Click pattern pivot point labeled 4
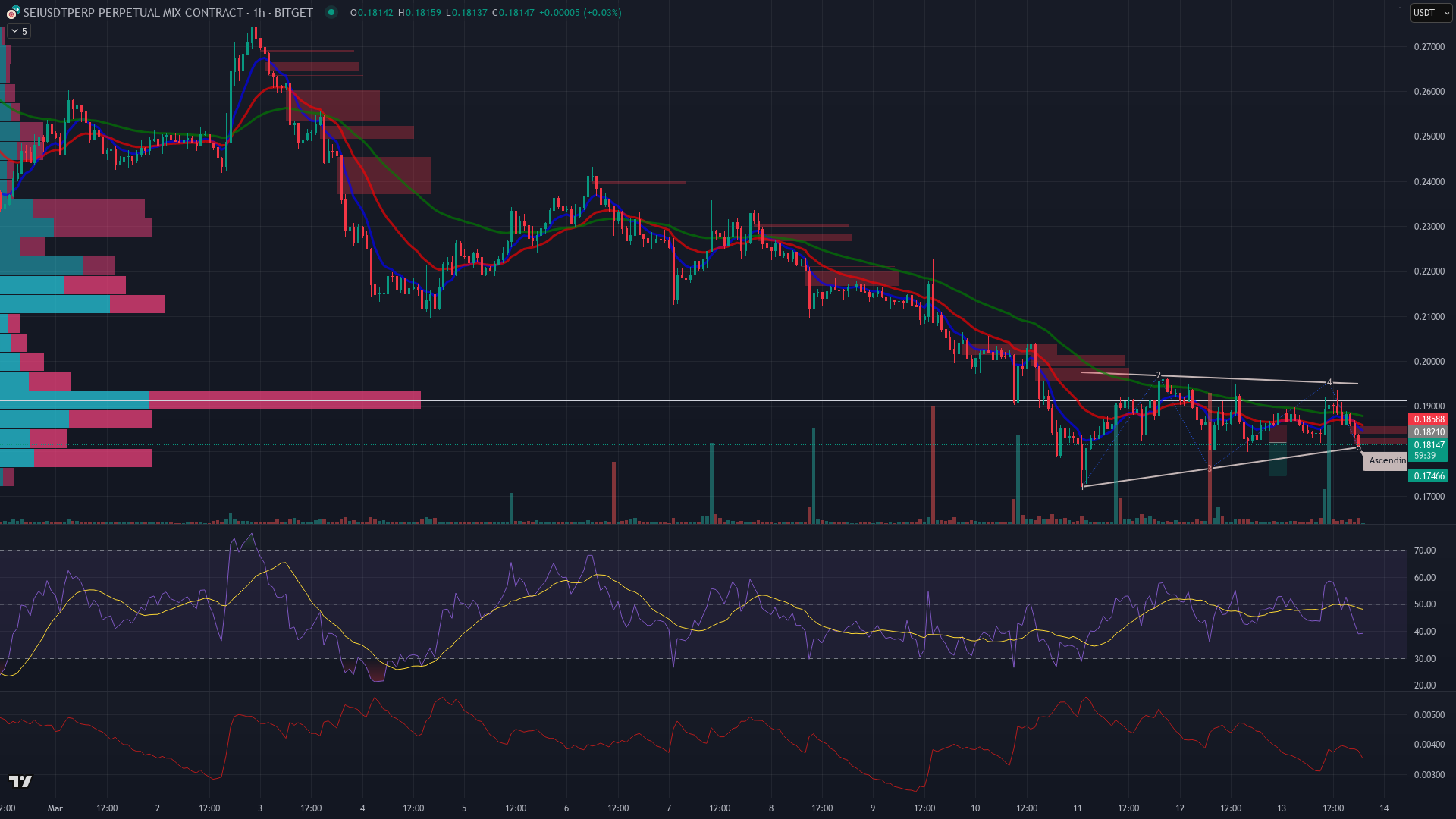The height and width of the screenshot is (819, 1456). [1329, 382]
